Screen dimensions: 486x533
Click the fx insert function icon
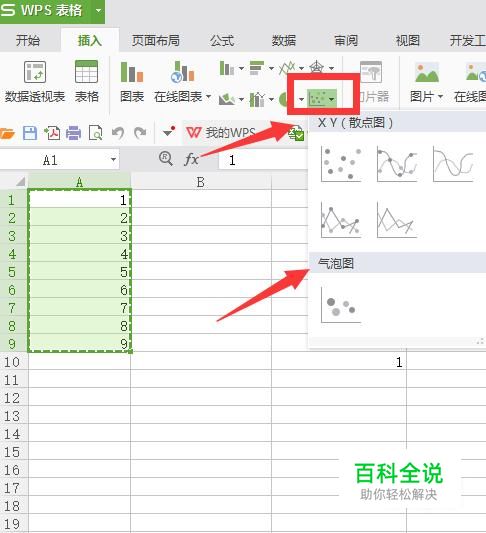191,159
